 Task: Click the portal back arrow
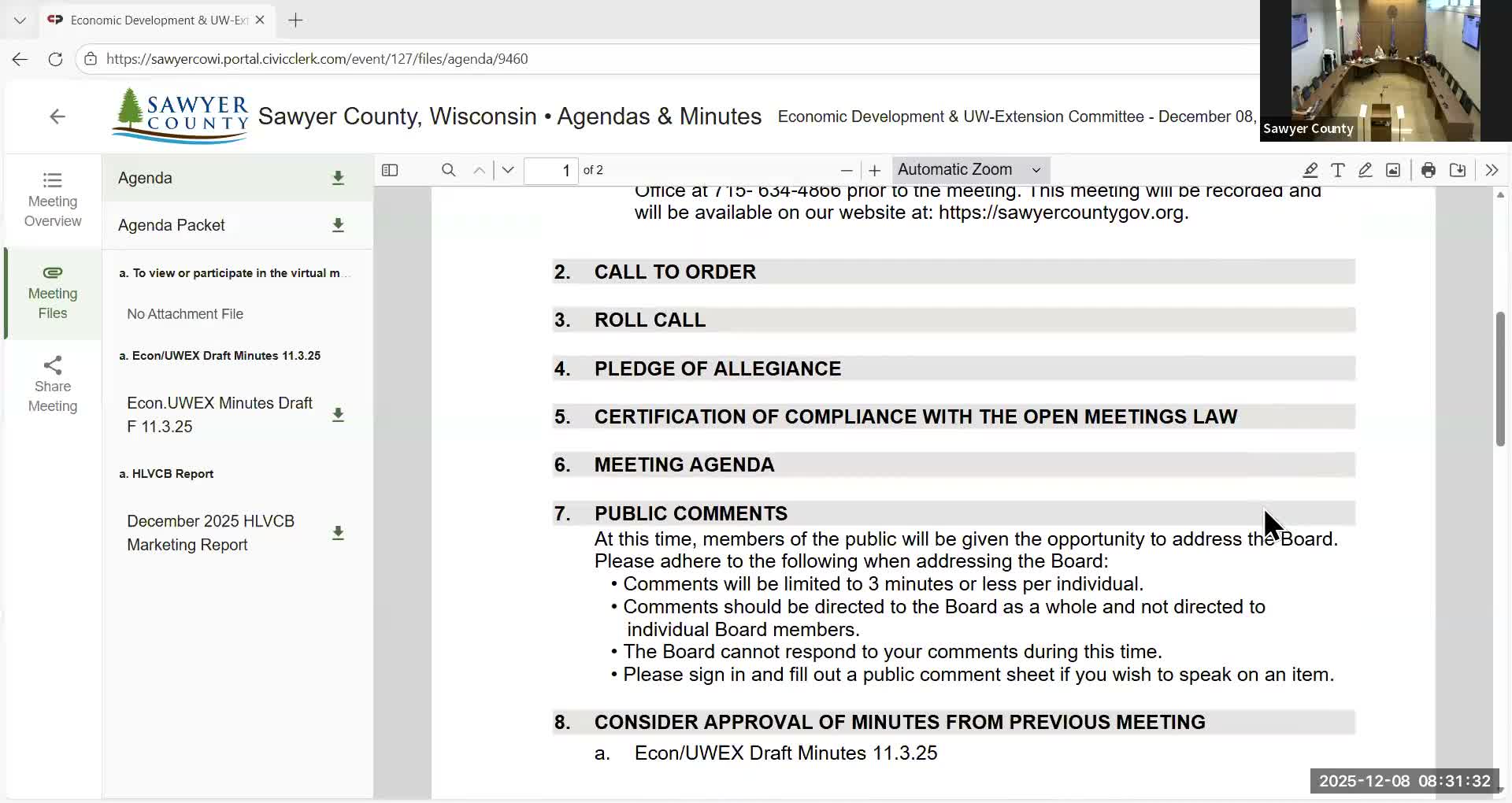(57, 117)
